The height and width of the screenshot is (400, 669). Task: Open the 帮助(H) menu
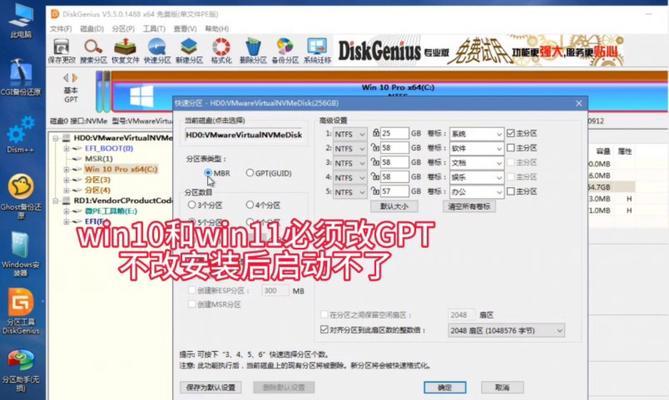217,29
